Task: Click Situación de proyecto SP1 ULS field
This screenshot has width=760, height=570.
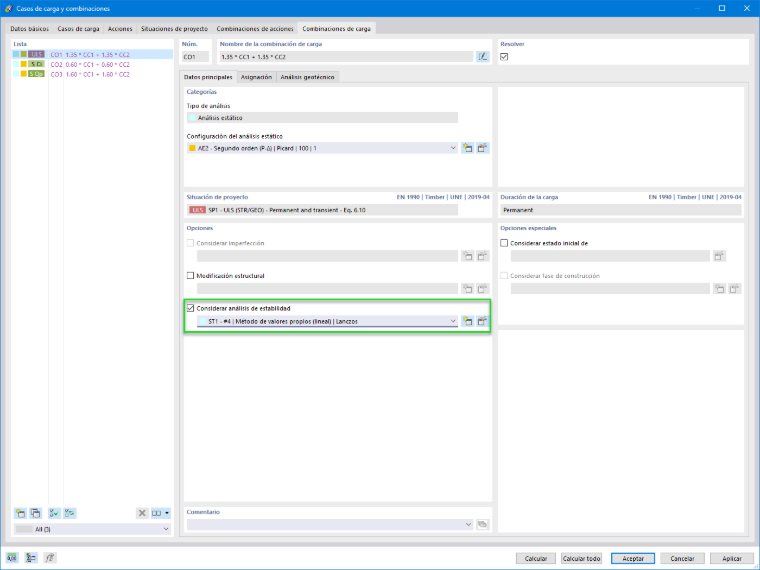Action: [322, 210]
